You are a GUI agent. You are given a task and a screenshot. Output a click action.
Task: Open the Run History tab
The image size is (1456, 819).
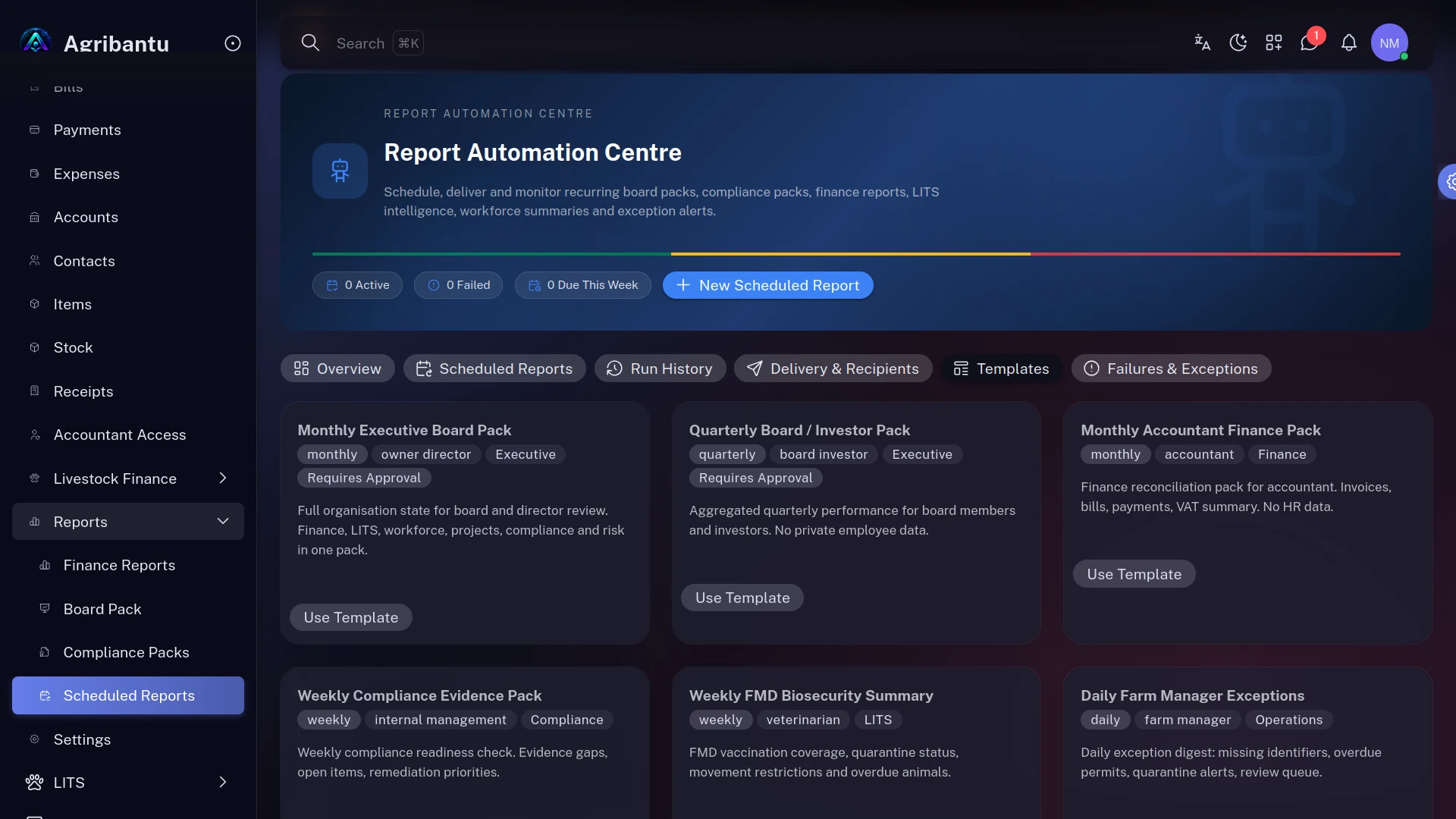coord(660,369)
